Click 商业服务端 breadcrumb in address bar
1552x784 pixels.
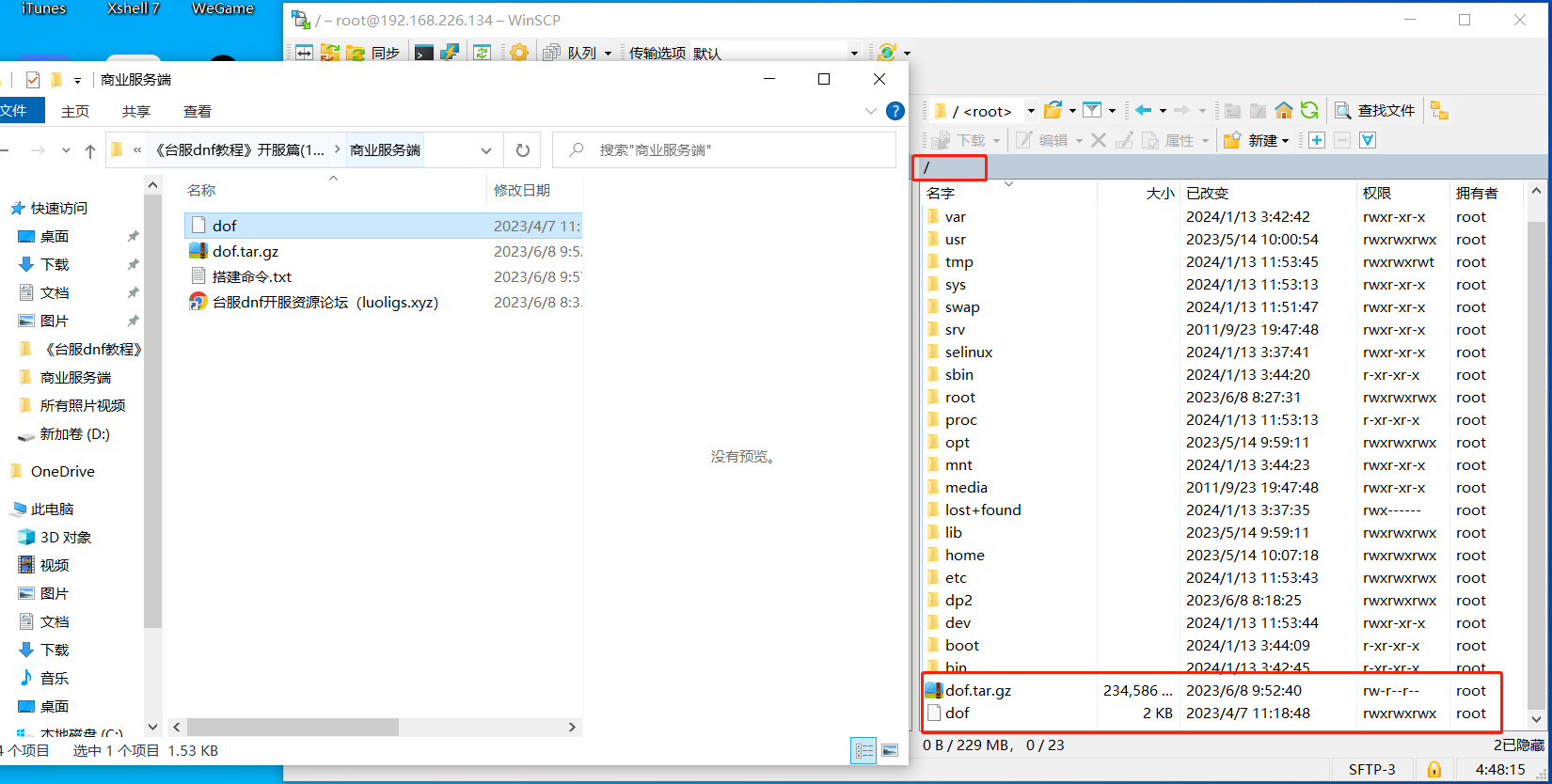(386, 150)
